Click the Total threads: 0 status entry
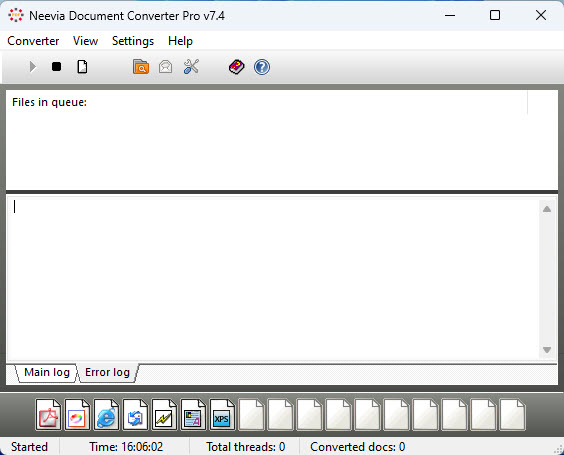Screen dimensions: 564x455 pos(246,447)
